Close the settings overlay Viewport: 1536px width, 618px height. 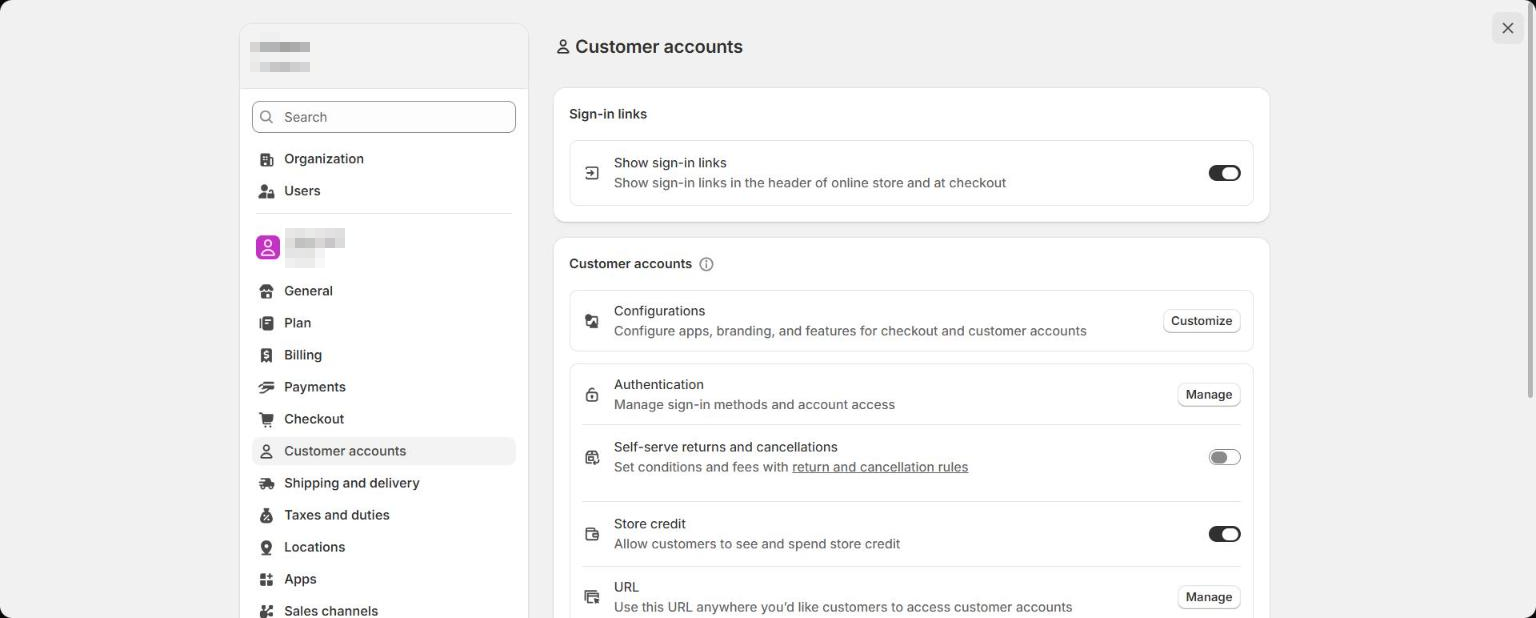click(x=1507, y=28)
